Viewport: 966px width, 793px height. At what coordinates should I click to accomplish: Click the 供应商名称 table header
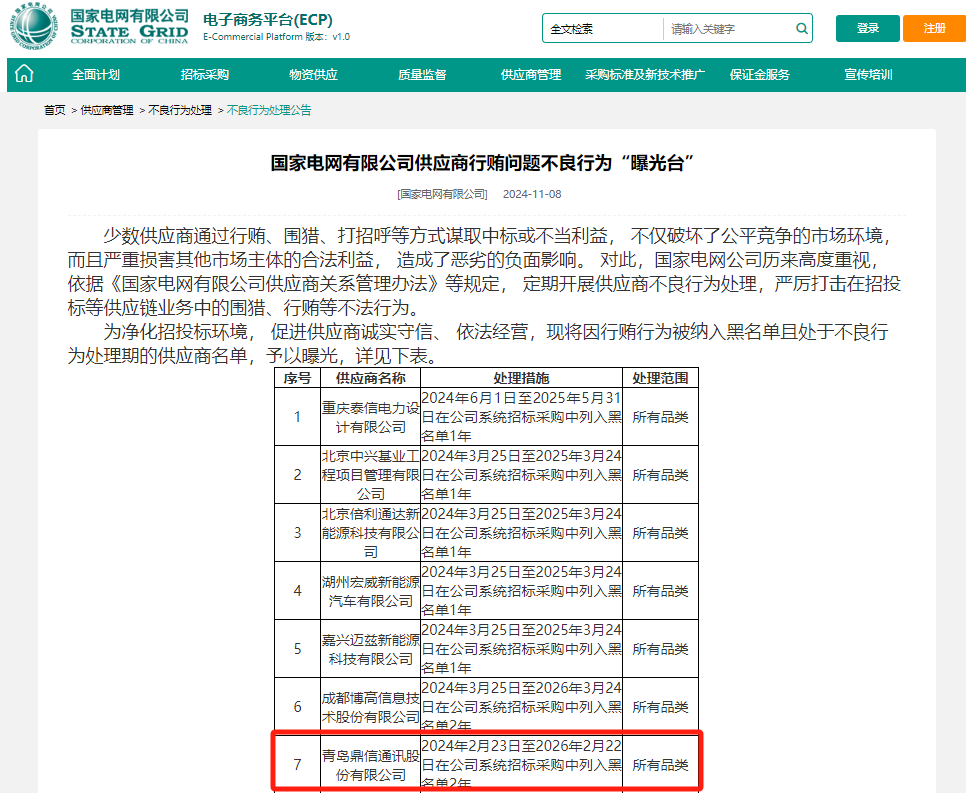[370, 378]
